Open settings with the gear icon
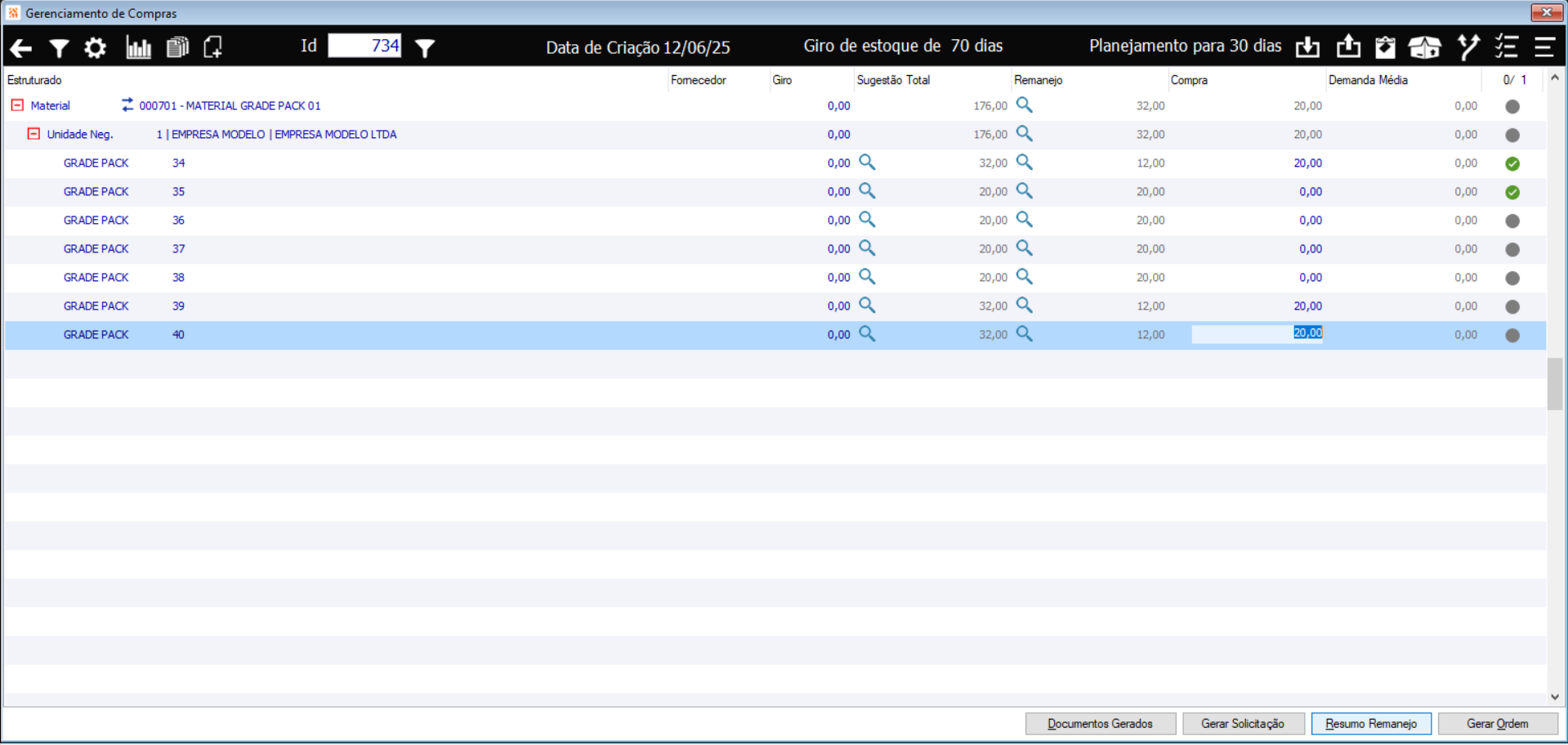 click(x=96, y=48)
